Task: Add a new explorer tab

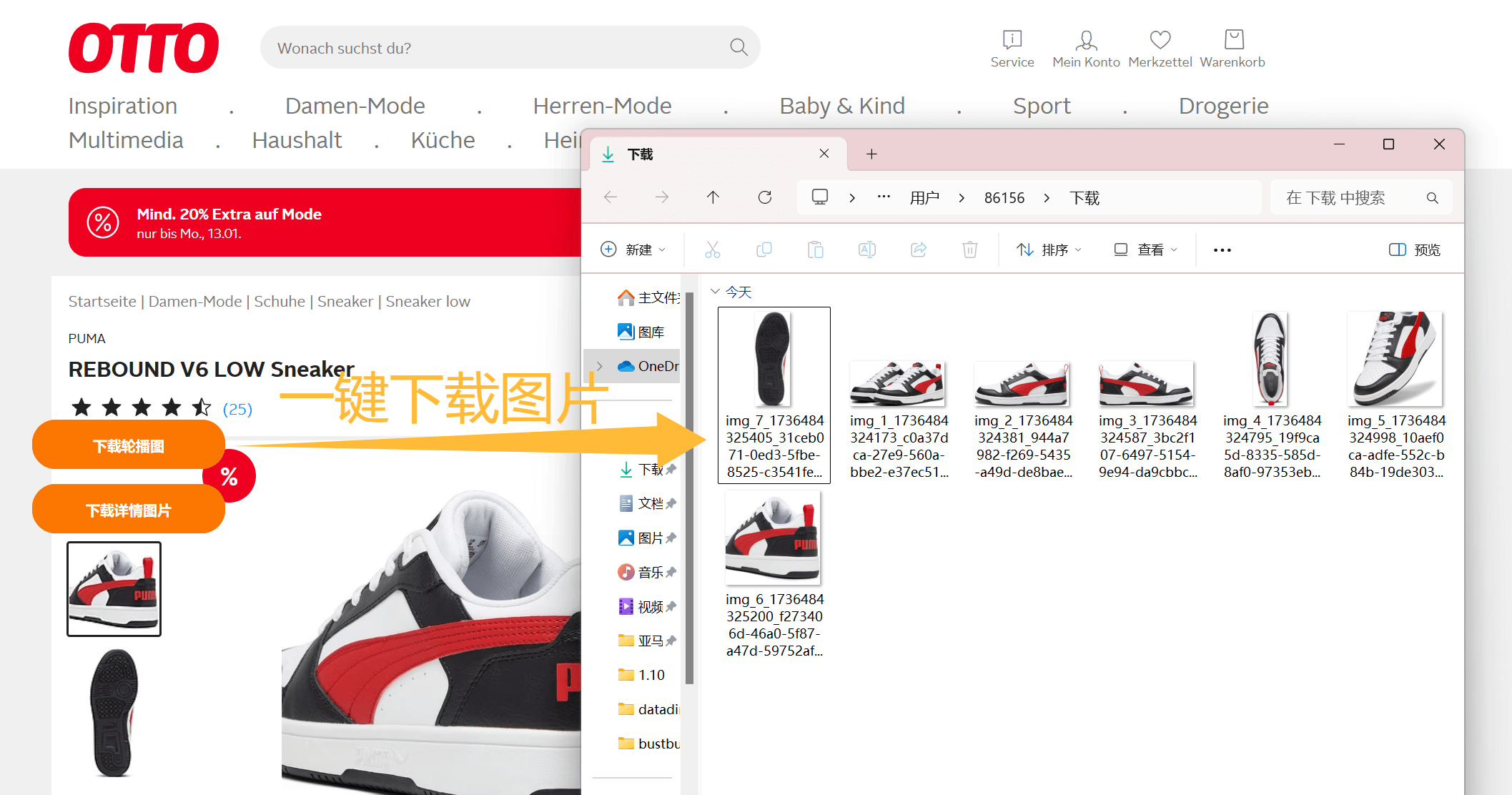Action: coord(871,154)
